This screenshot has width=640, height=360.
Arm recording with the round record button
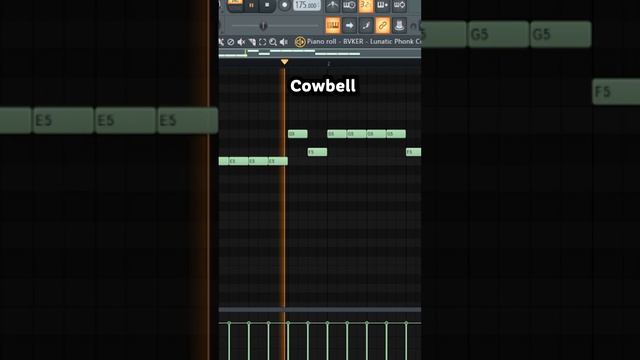[284, 5]
